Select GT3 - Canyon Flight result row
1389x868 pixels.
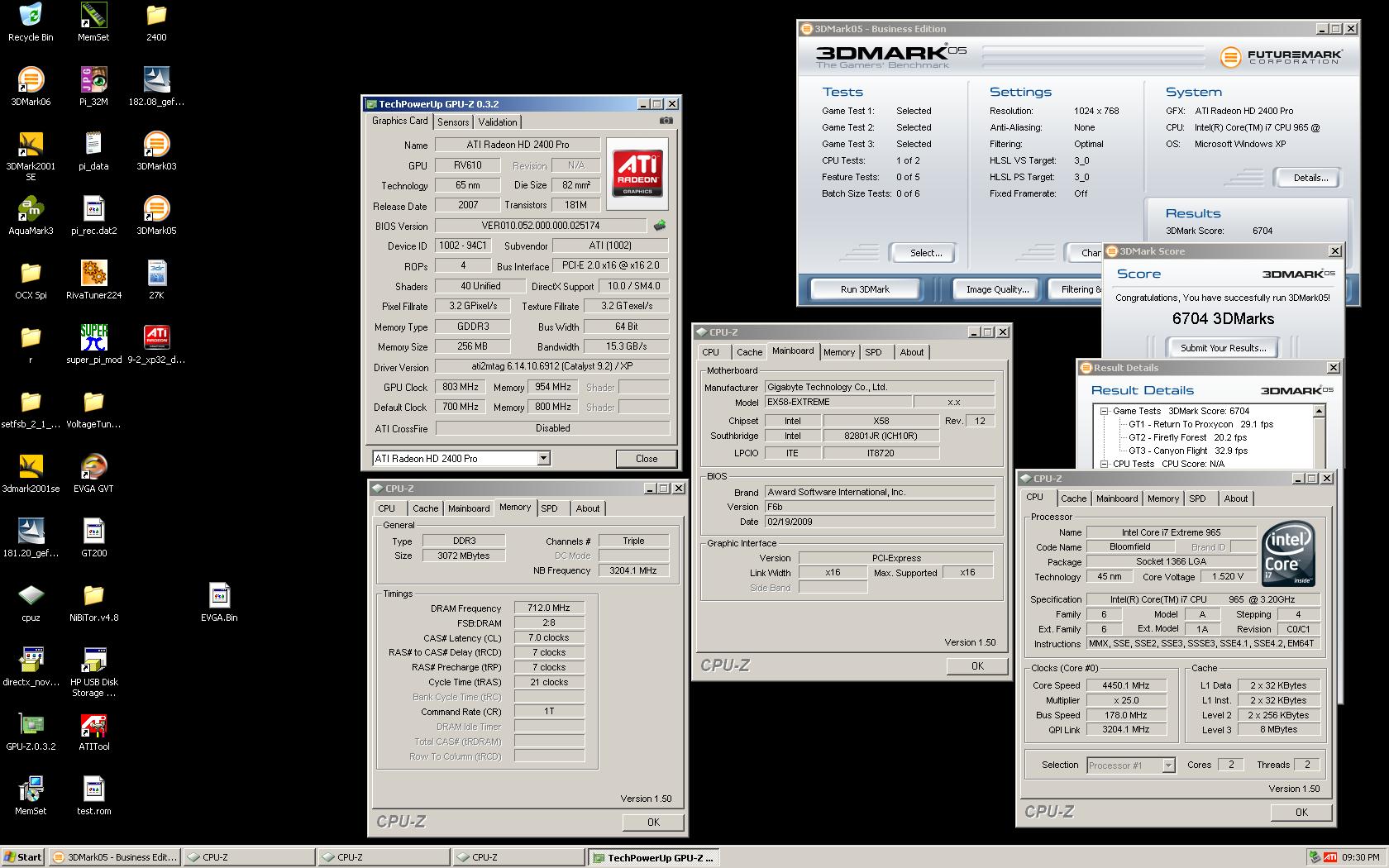click(x=1187, y=451)
